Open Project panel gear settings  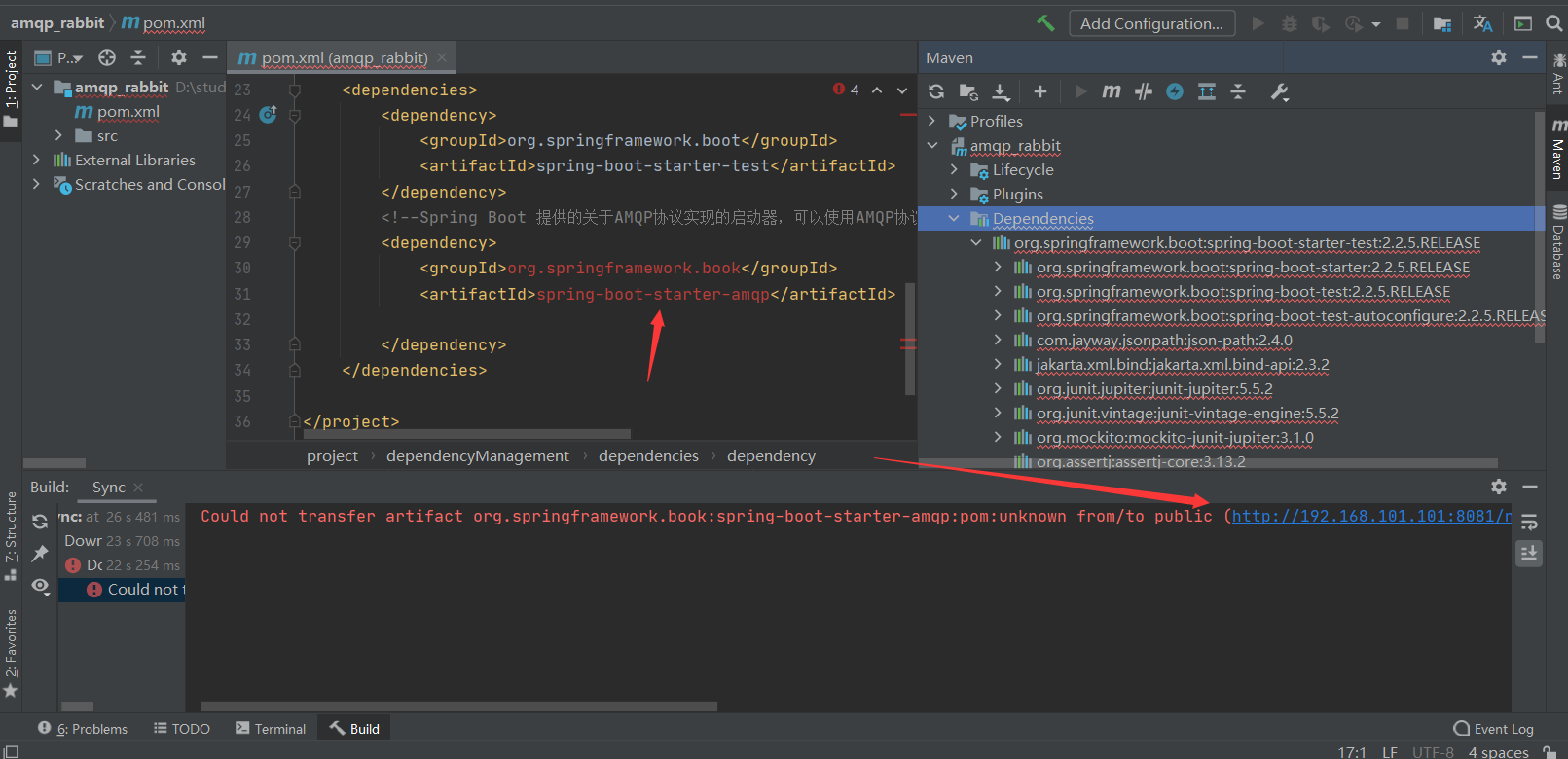[x=179, y=57]
